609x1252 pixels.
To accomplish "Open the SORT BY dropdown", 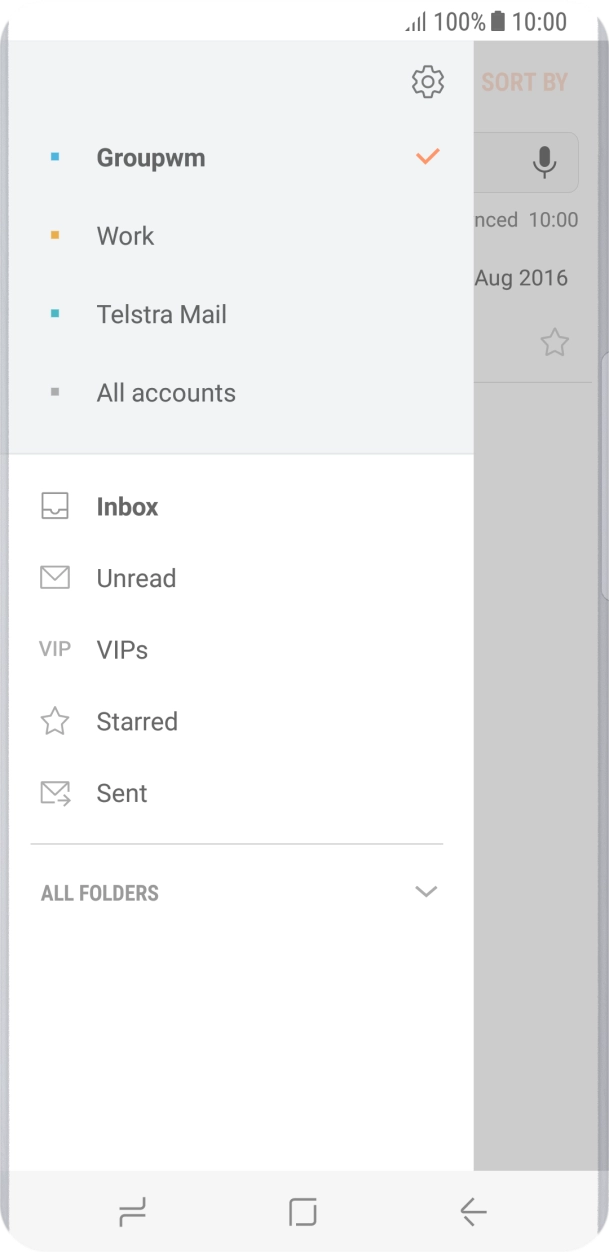I will pos(524,81).
